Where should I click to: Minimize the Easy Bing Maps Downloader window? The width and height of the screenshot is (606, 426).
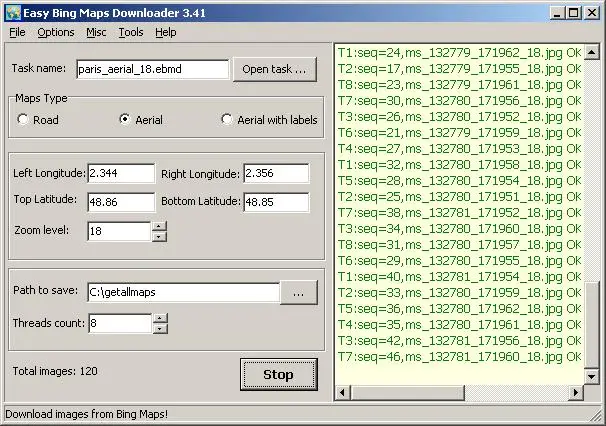557,13
